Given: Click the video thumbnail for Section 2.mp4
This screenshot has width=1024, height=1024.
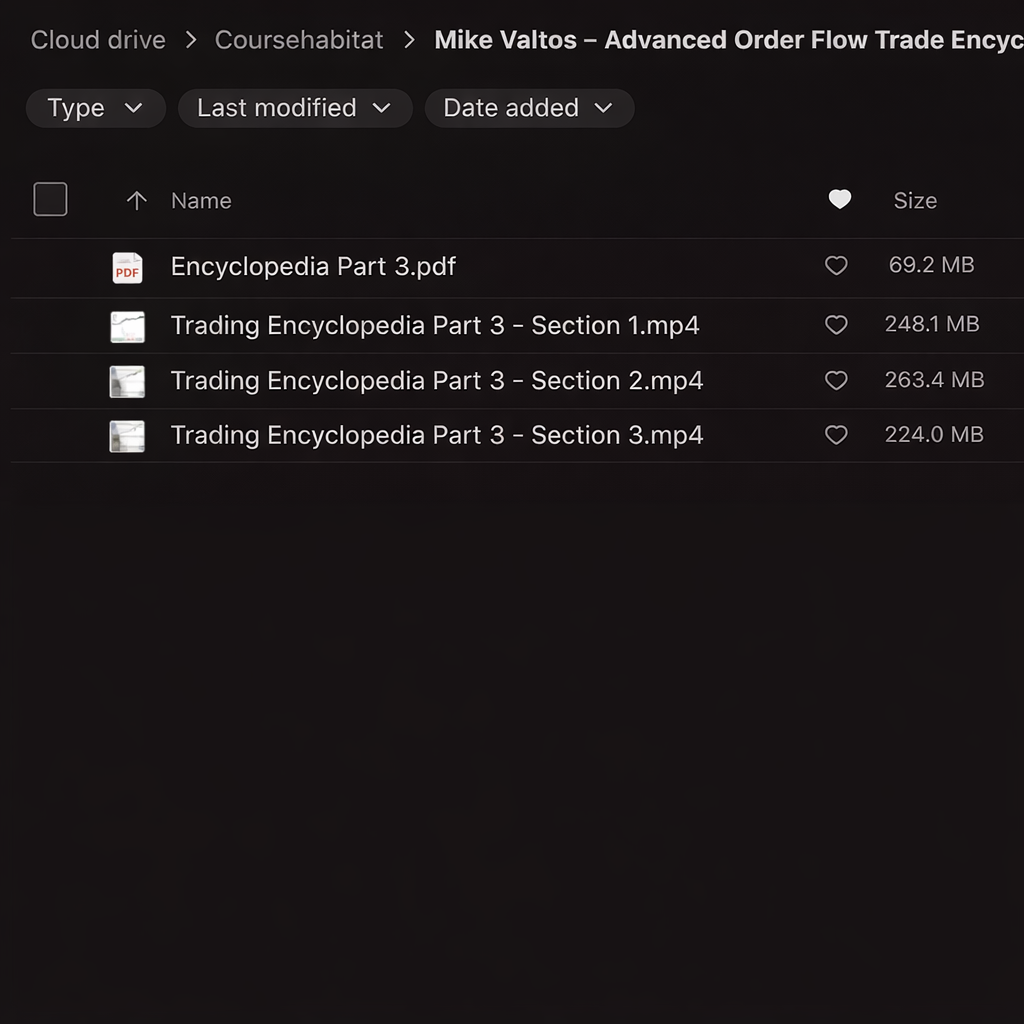Looking at the screenshot, I should pos(127,381).
